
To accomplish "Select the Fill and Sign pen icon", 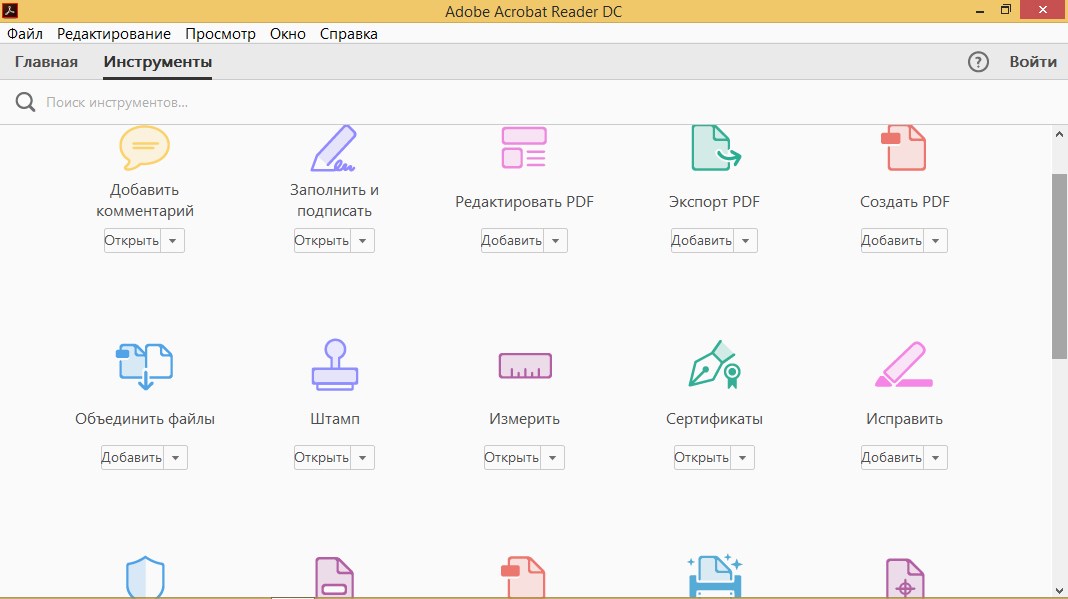I will tap(334, 147).
